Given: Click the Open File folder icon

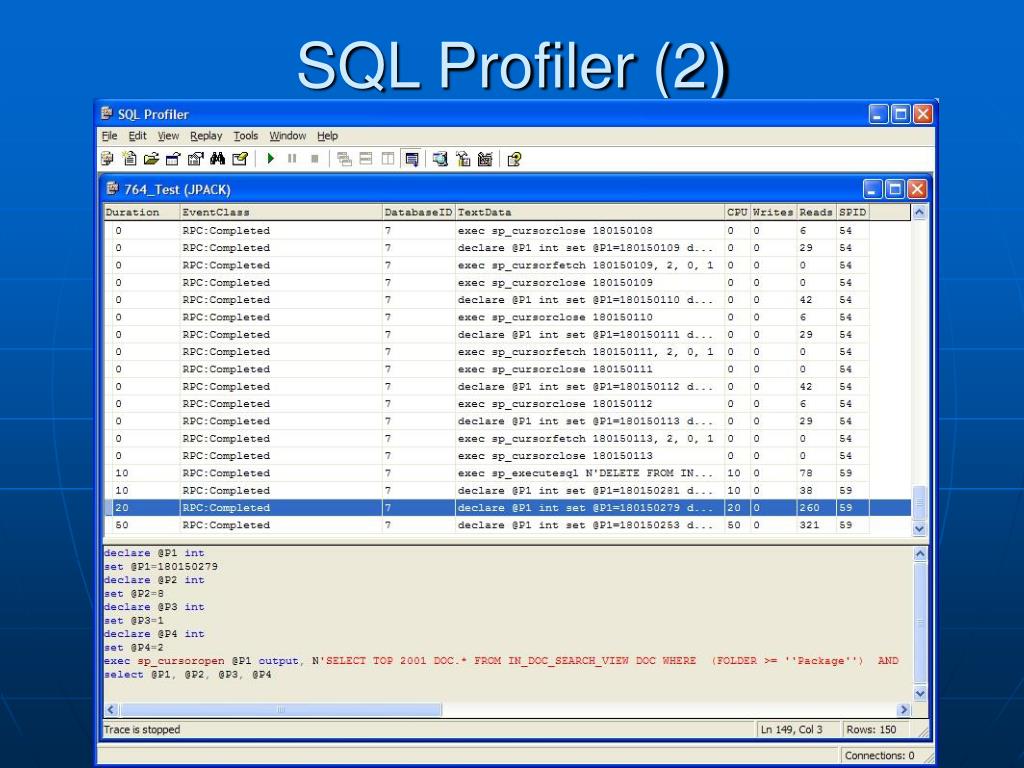Looking at the screenshot, I should click(152, 159).
